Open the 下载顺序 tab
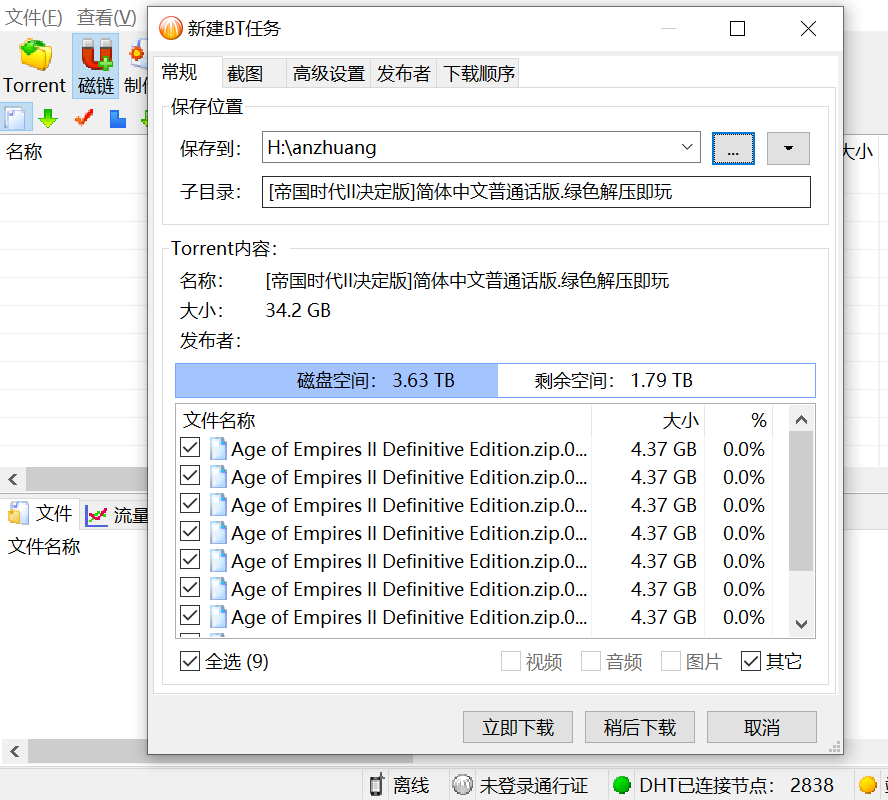 tap(479, 74)
